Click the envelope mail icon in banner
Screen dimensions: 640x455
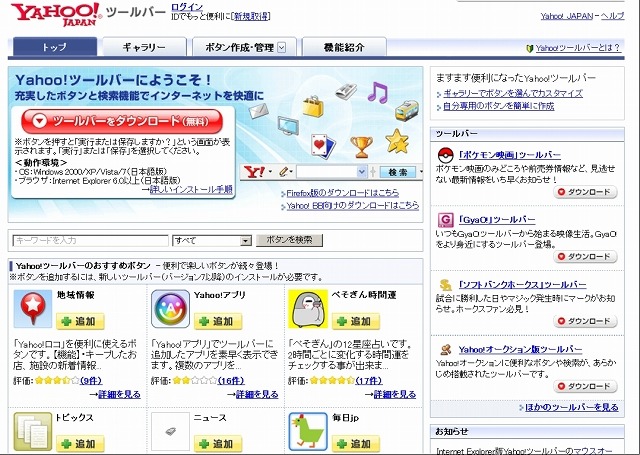pos(259,111)
